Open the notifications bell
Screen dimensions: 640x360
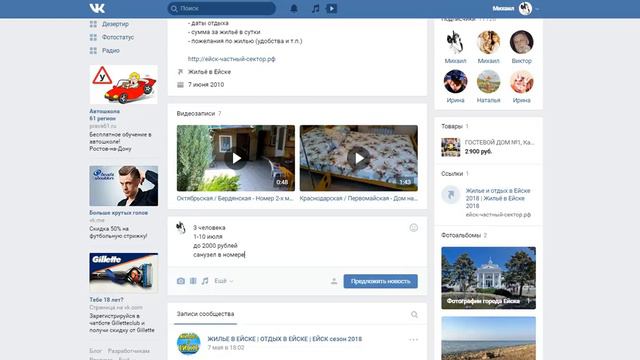pyautogui.click(x=294, y=8)
